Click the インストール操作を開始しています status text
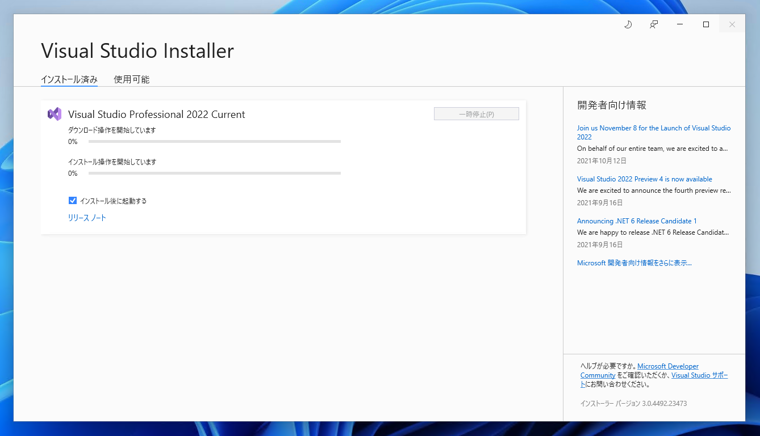760x436 pixels. coord(112,162)
